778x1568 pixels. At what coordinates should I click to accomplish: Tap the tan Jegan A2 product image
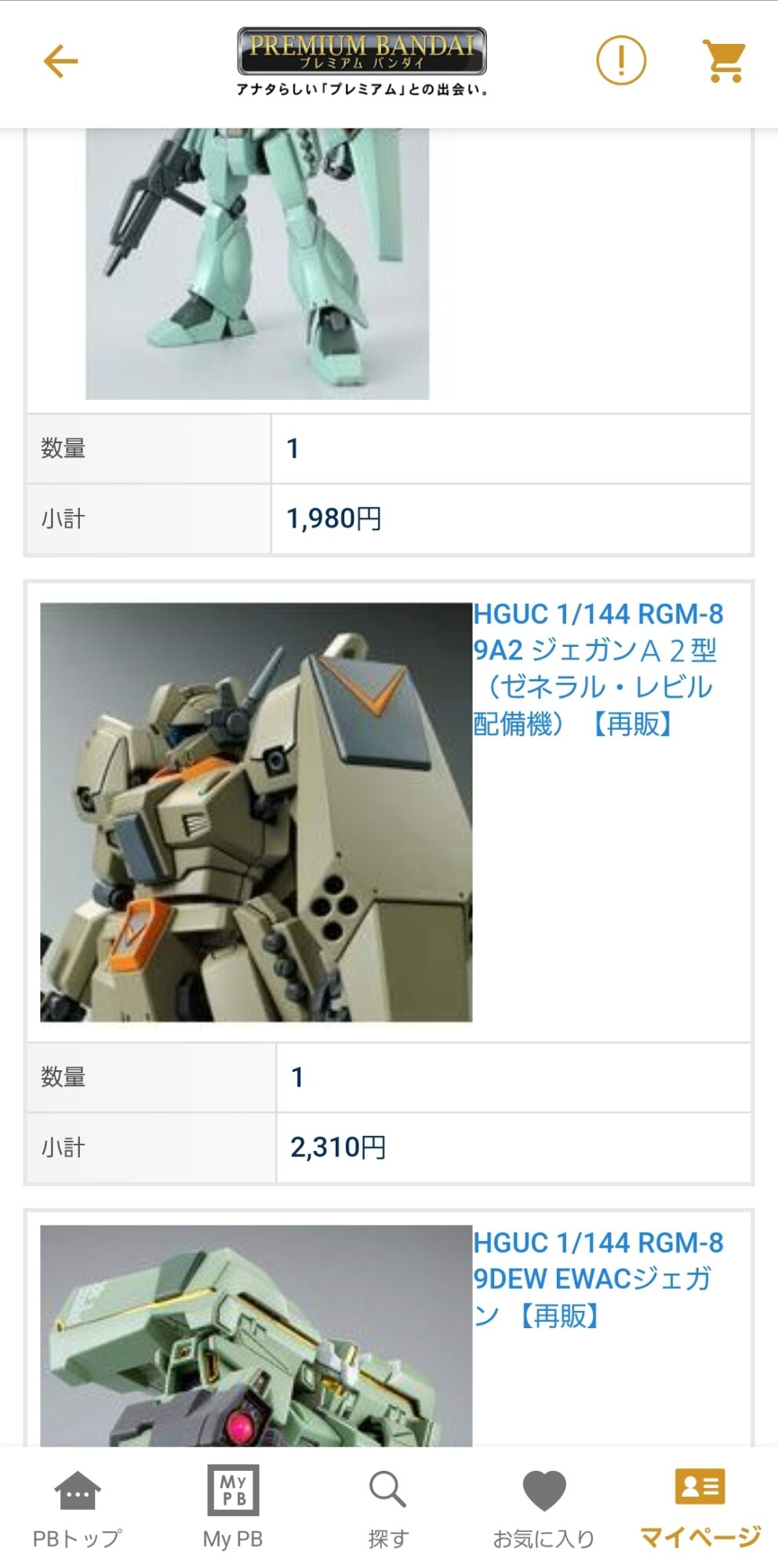[256, 812]
